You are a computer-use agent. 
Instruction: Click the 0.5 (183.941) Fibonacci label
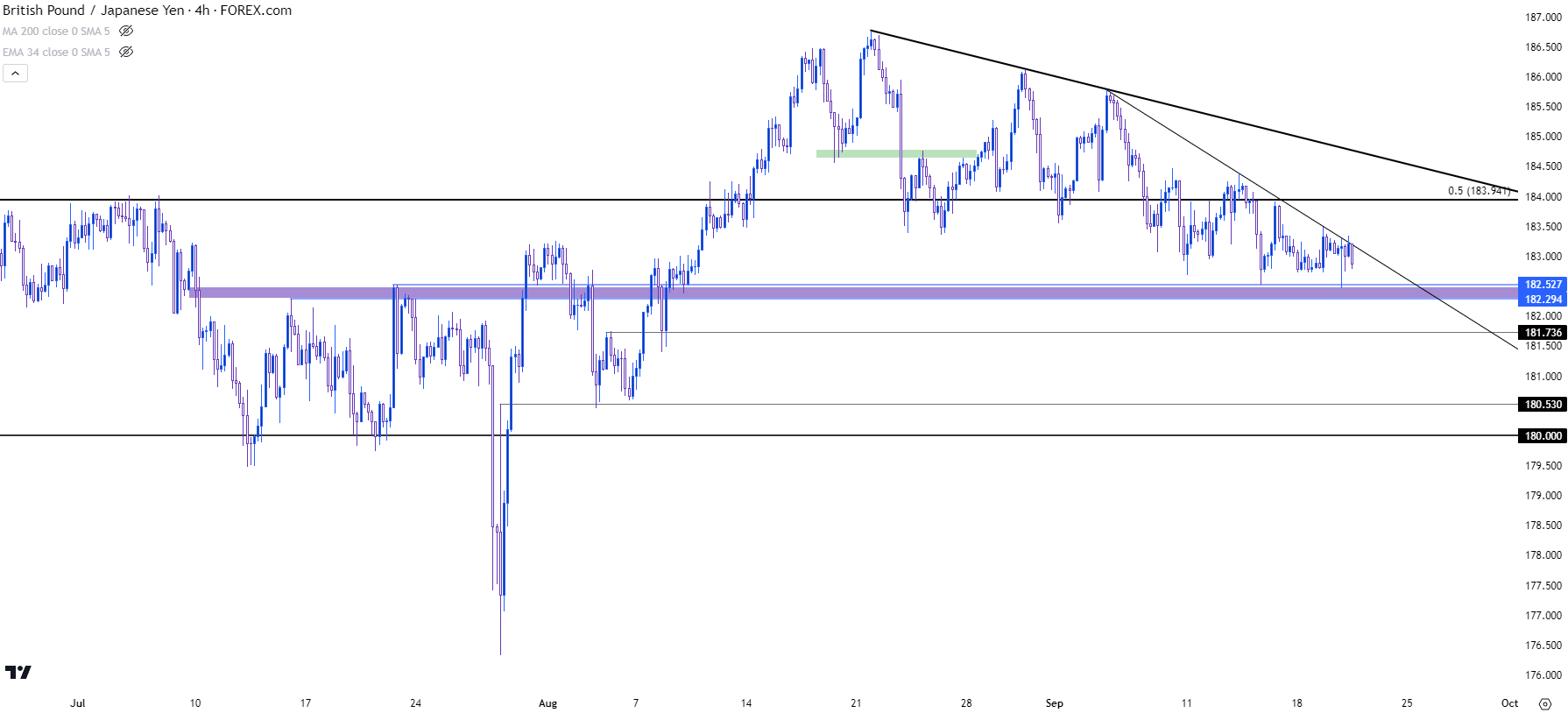tap(1479, 190)
